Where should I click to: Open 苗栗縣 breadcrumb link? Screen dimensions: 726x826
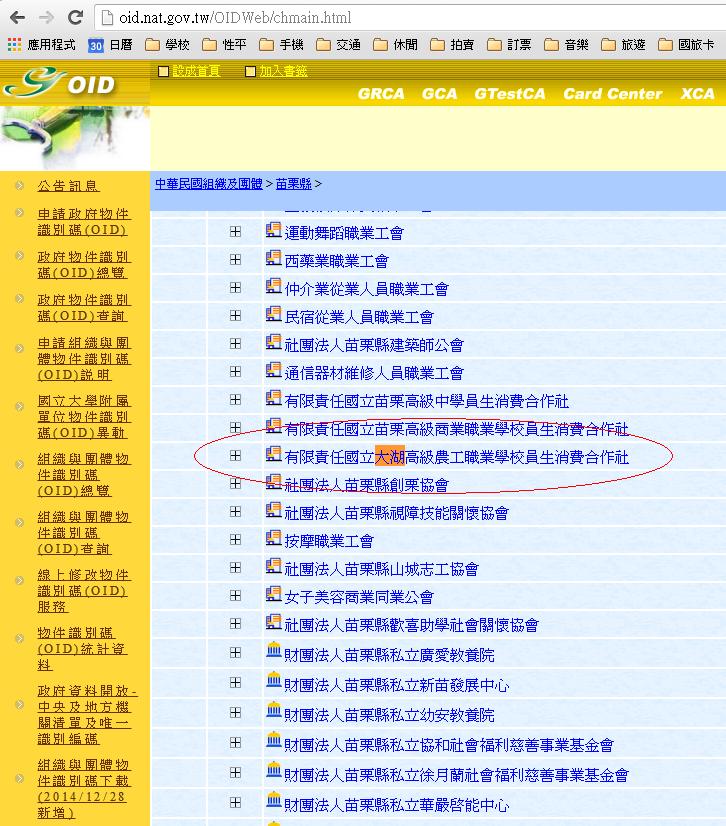coord(293,184)
